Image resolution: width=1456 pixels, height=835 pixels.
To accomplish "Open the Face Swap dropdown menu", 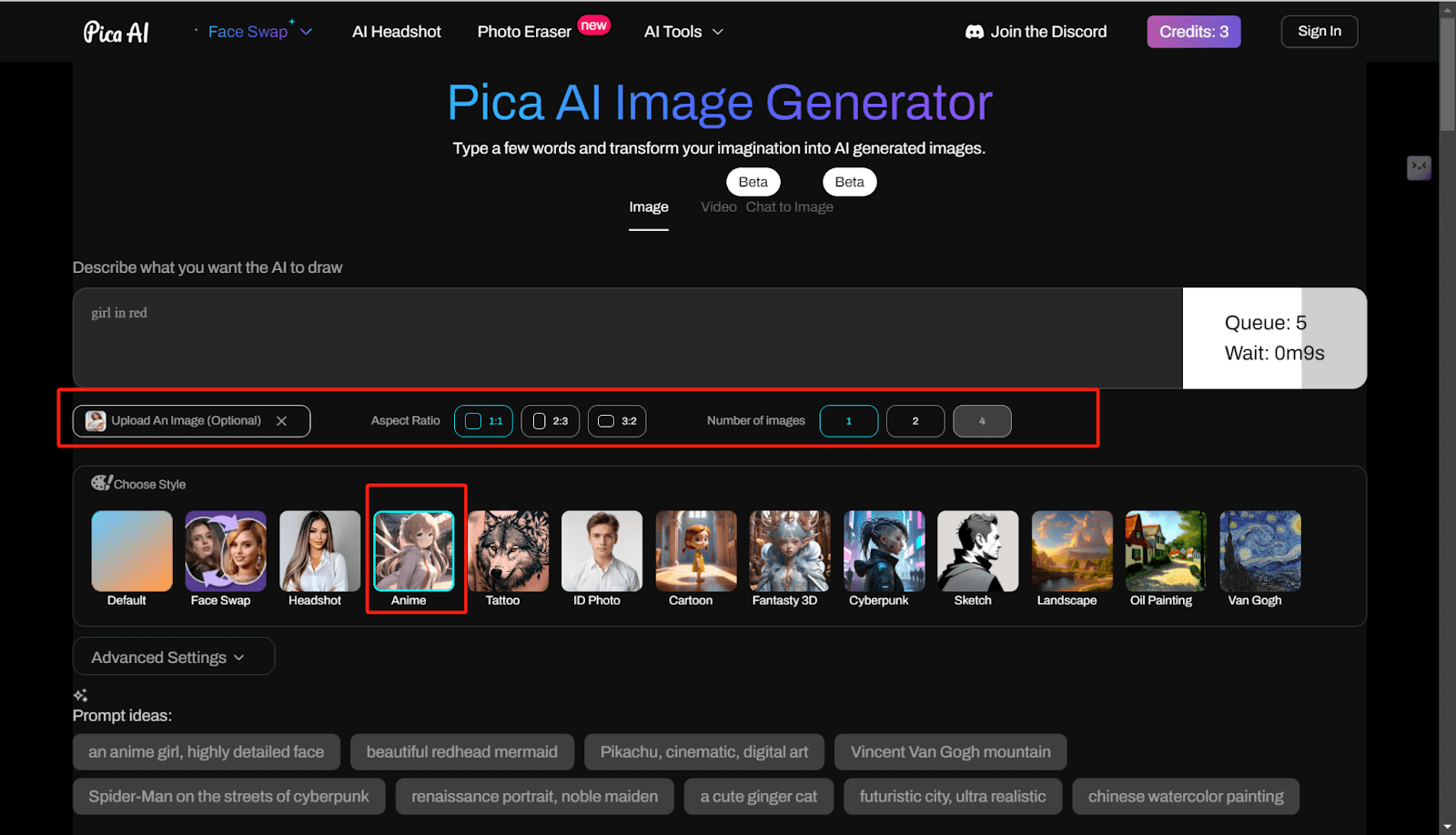I will pos(259,32).
